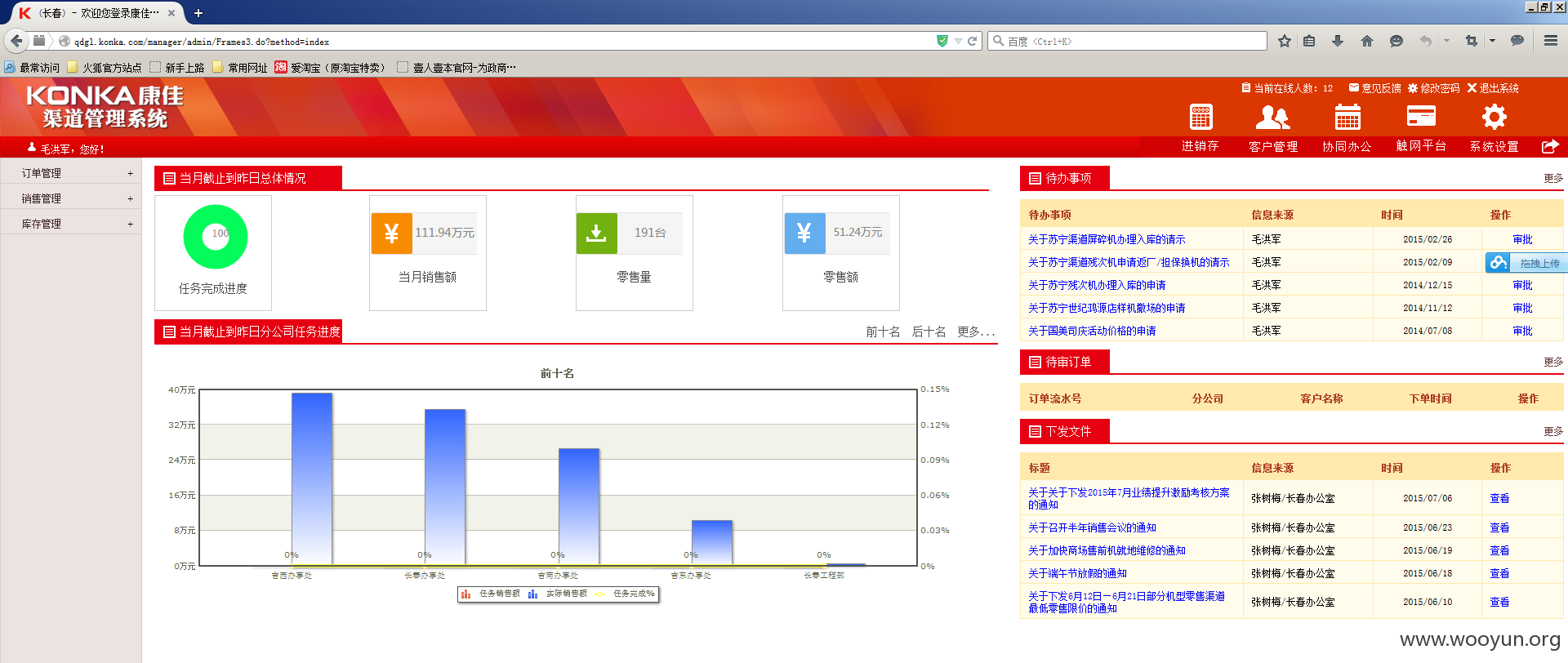
Task: Click the browser URL address field
Action: pos(502,42)
